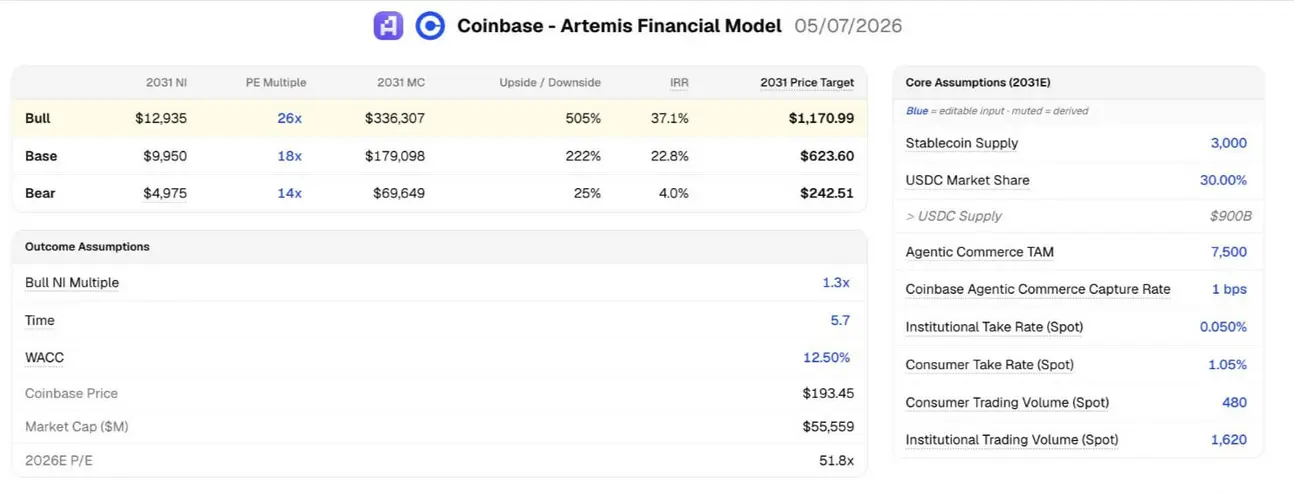
Task: Click the 2031 Price Target column header
Action: click(807, 82)
